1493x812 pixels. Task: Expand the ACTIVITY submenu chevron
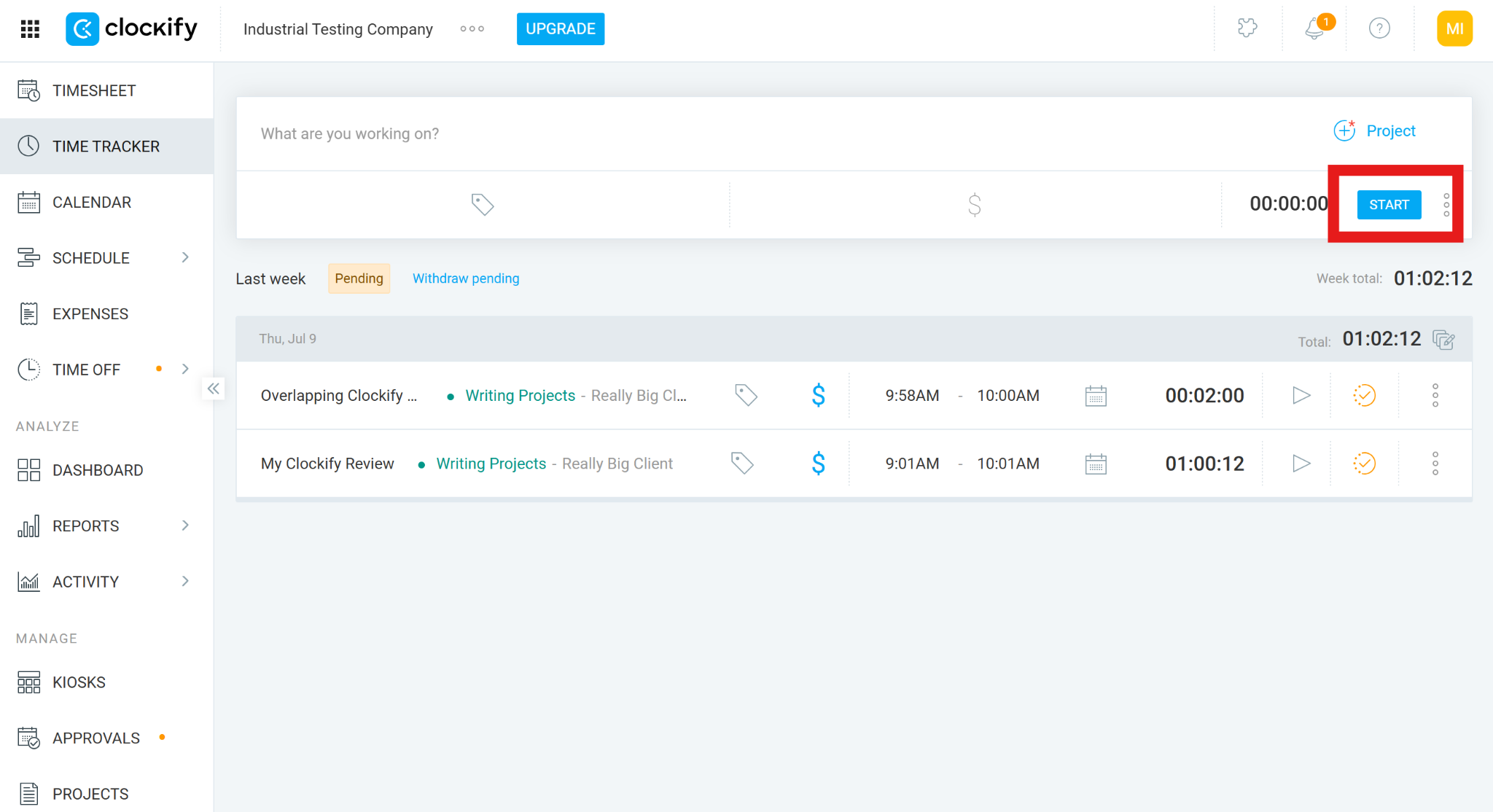tap(185, 581)
